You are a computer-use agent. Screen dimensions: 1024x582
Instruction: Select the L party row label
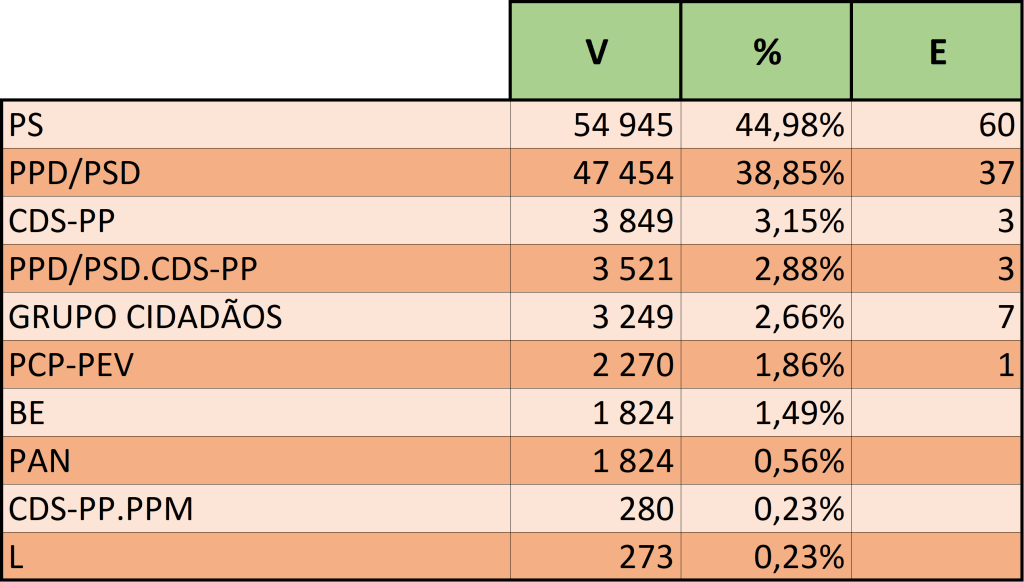[17, 557]
